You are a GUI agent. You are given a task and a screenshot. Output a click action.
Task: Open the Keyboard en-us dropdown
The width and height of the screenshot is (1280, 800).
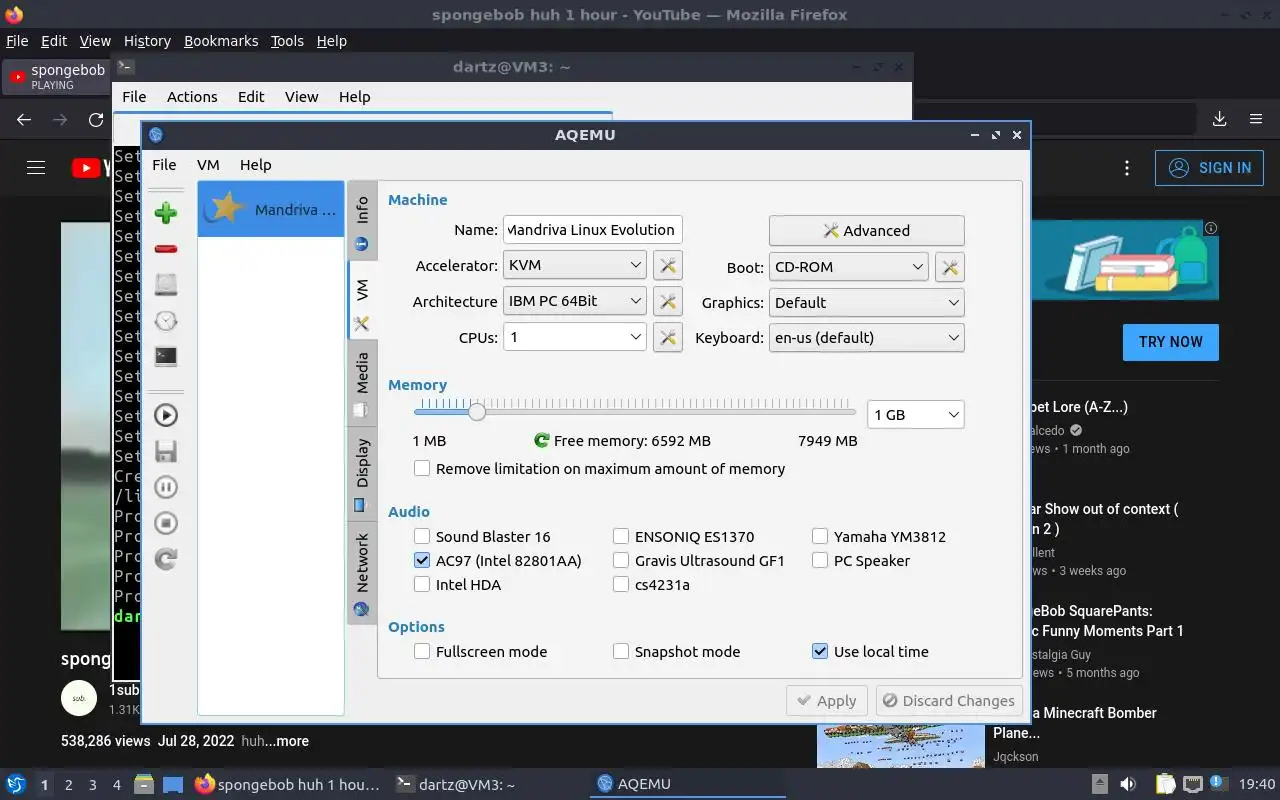[x=866, y=337]
